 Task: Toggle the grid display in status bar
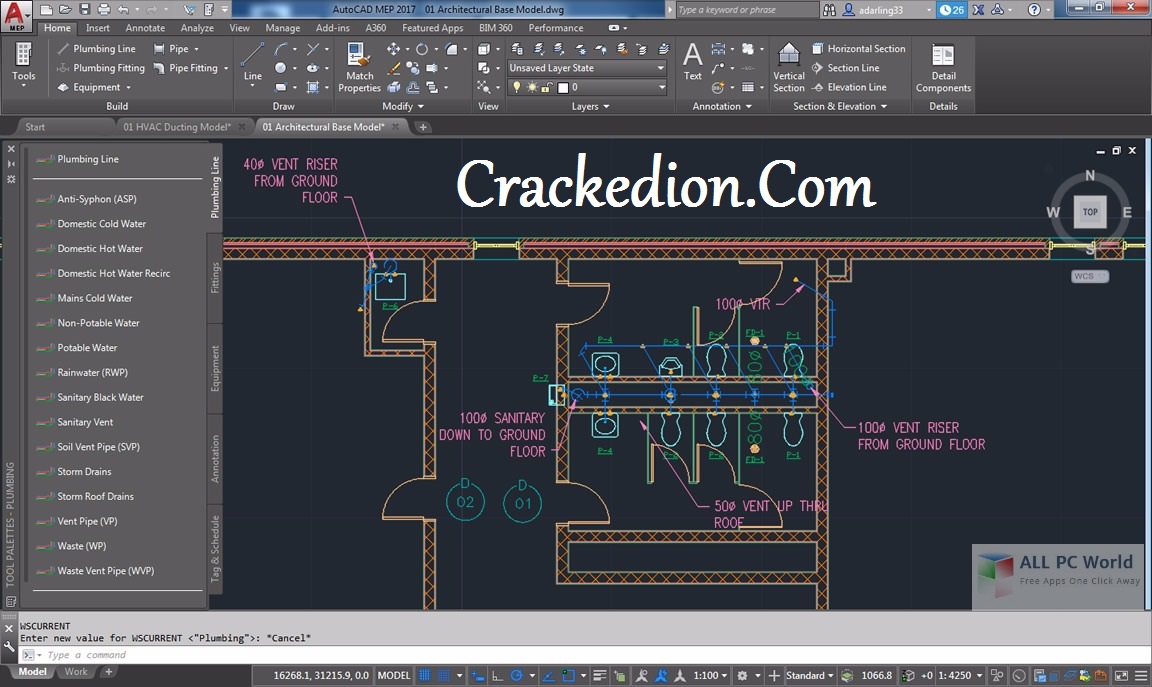[425, 675]
